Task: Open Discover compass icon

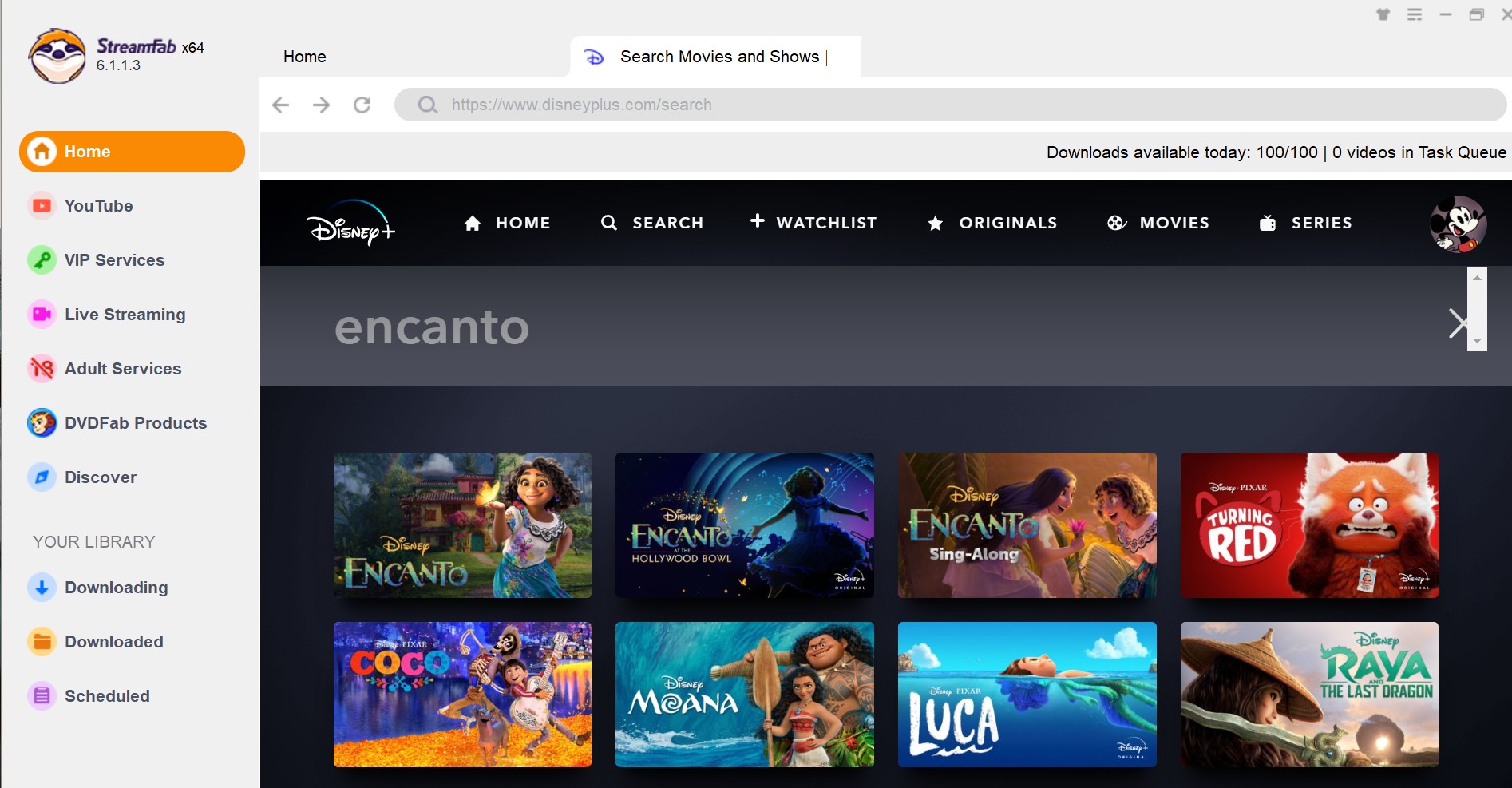Action: pos(42,477)
